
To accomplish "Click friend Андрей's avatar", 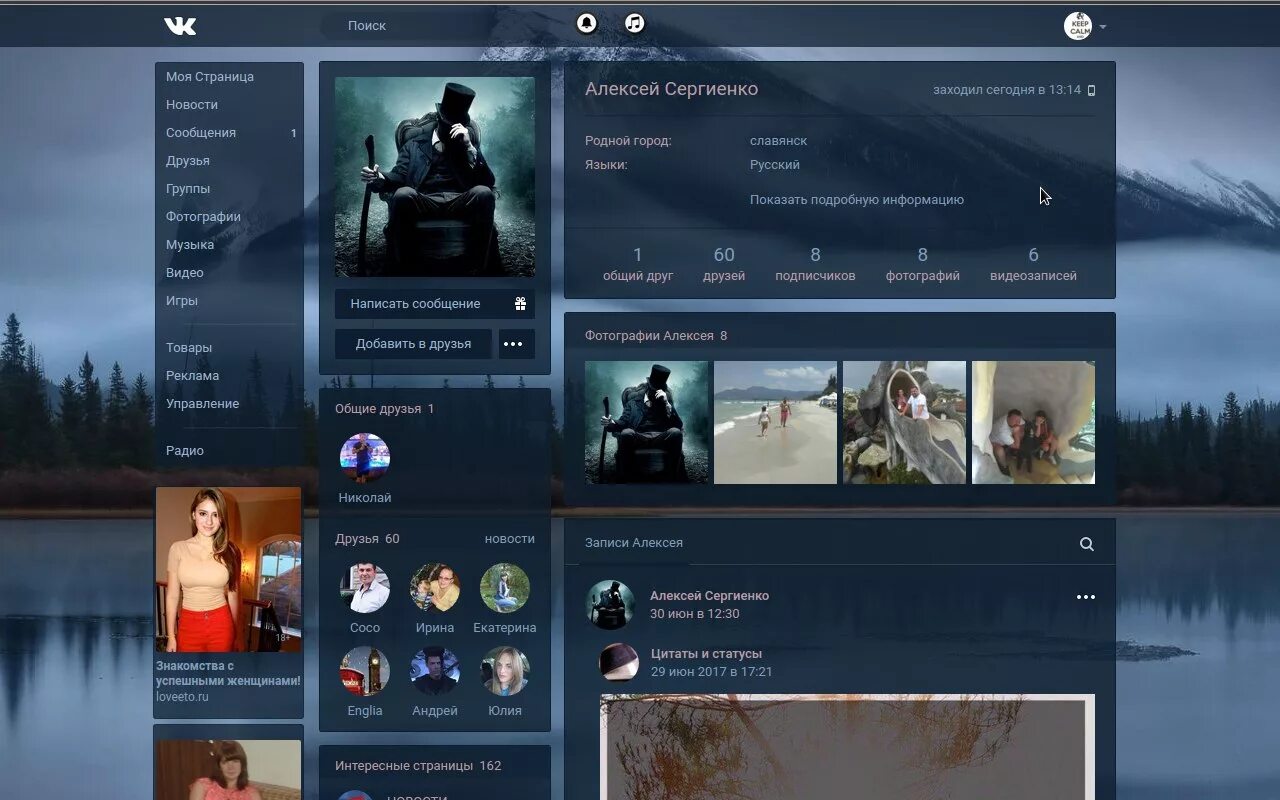I will pyautogui.click(x=435, y=671).
